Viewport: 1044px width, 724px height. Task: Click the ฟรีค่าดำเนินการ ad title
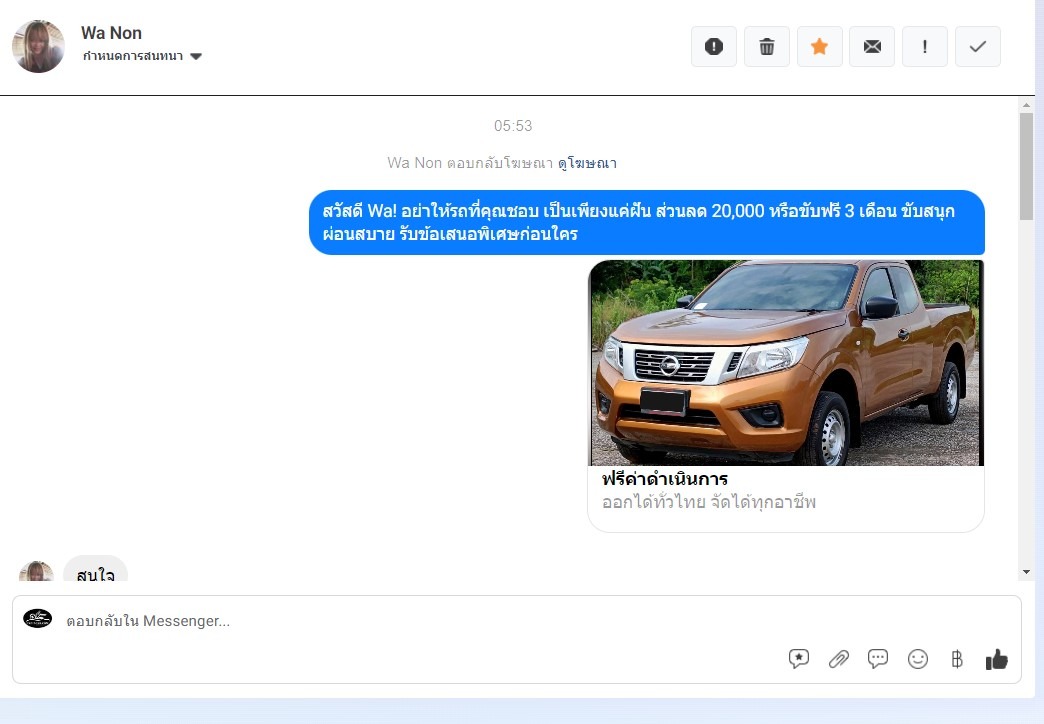[x=664, y=478]
